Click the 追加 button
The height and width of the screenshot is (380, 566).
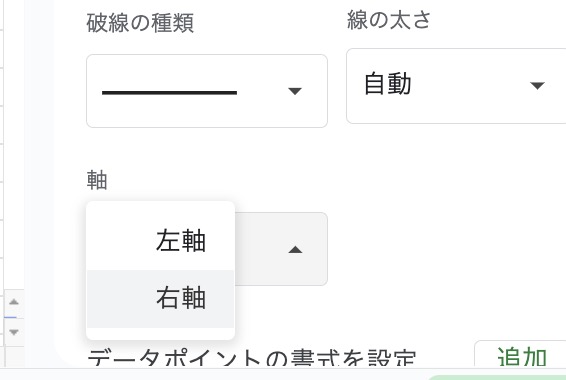pos(522,356)
